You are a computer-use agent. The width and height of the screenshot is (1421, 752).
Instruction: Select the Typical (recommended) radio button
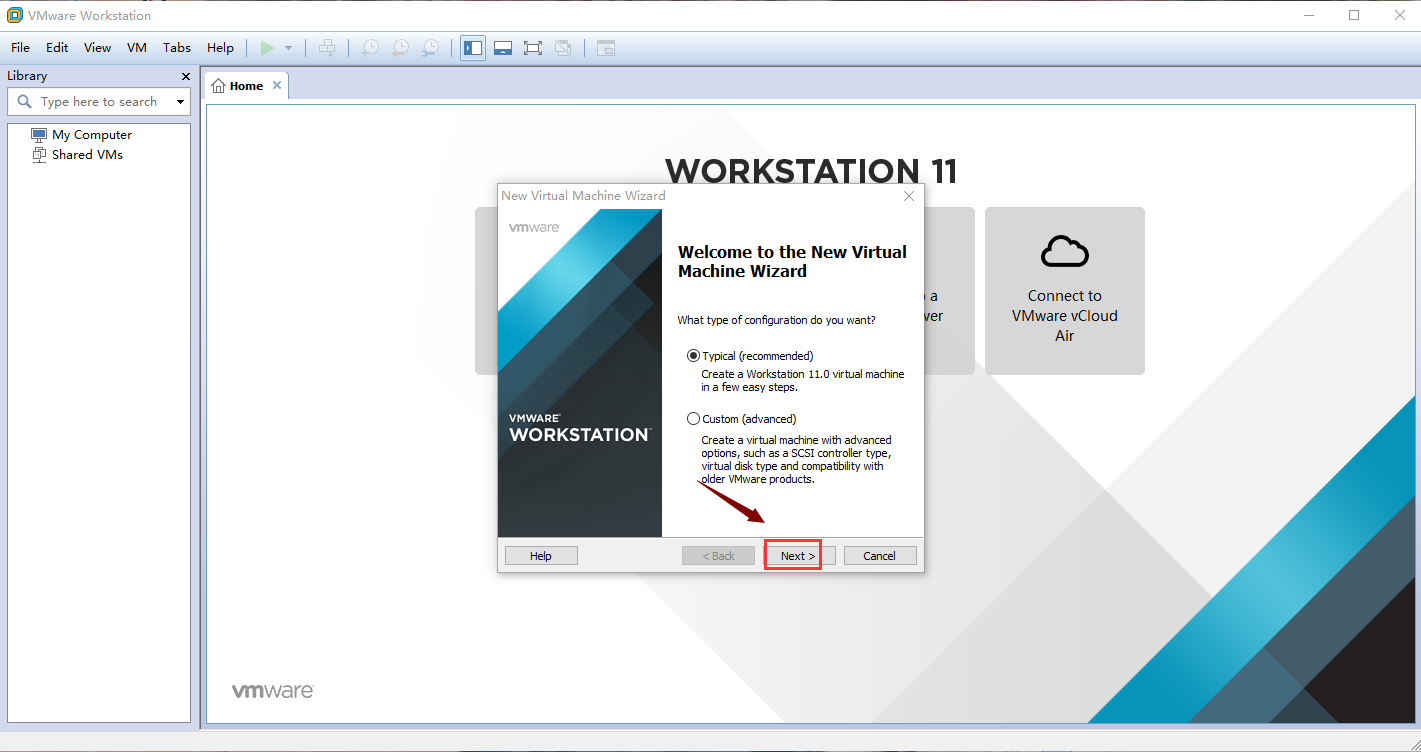point(694,356)
